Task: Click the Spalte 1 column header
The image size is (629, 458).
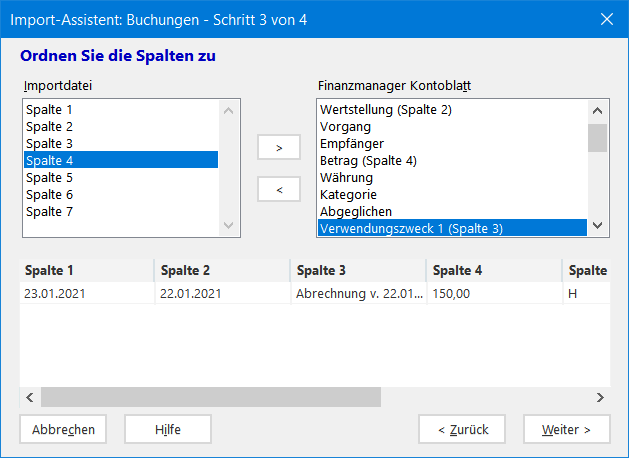Action: pos(85,271)
